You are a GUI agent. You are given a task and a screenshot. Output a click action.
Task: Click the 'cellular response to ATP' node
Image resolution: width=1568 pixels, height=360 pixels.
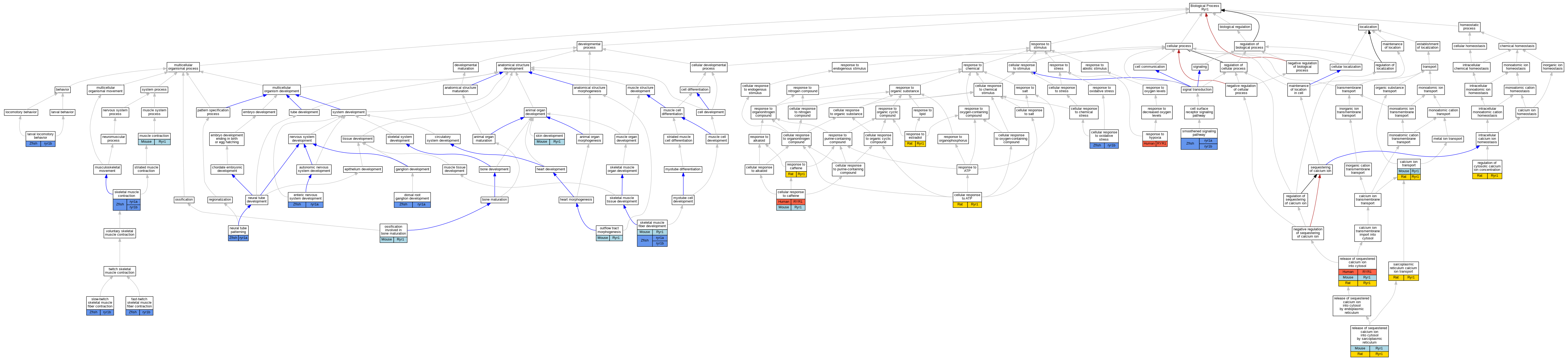click(967, 200)
